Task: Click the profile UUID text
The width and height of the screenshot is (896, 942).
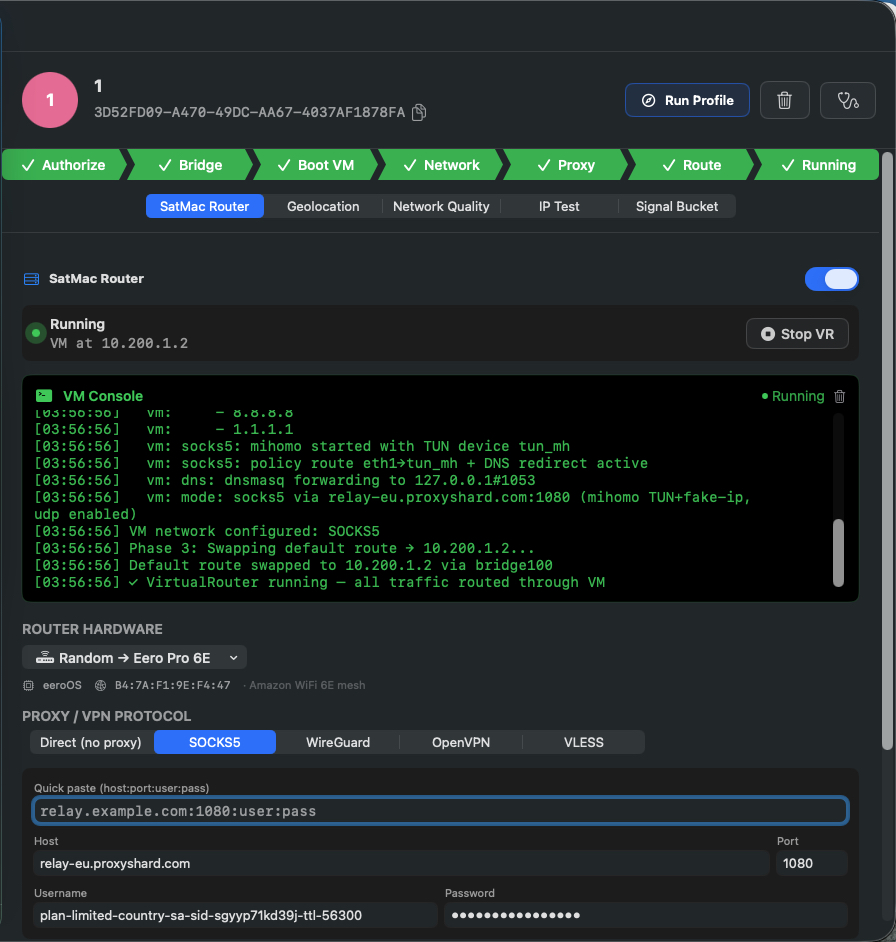Action: coord(249,112)
